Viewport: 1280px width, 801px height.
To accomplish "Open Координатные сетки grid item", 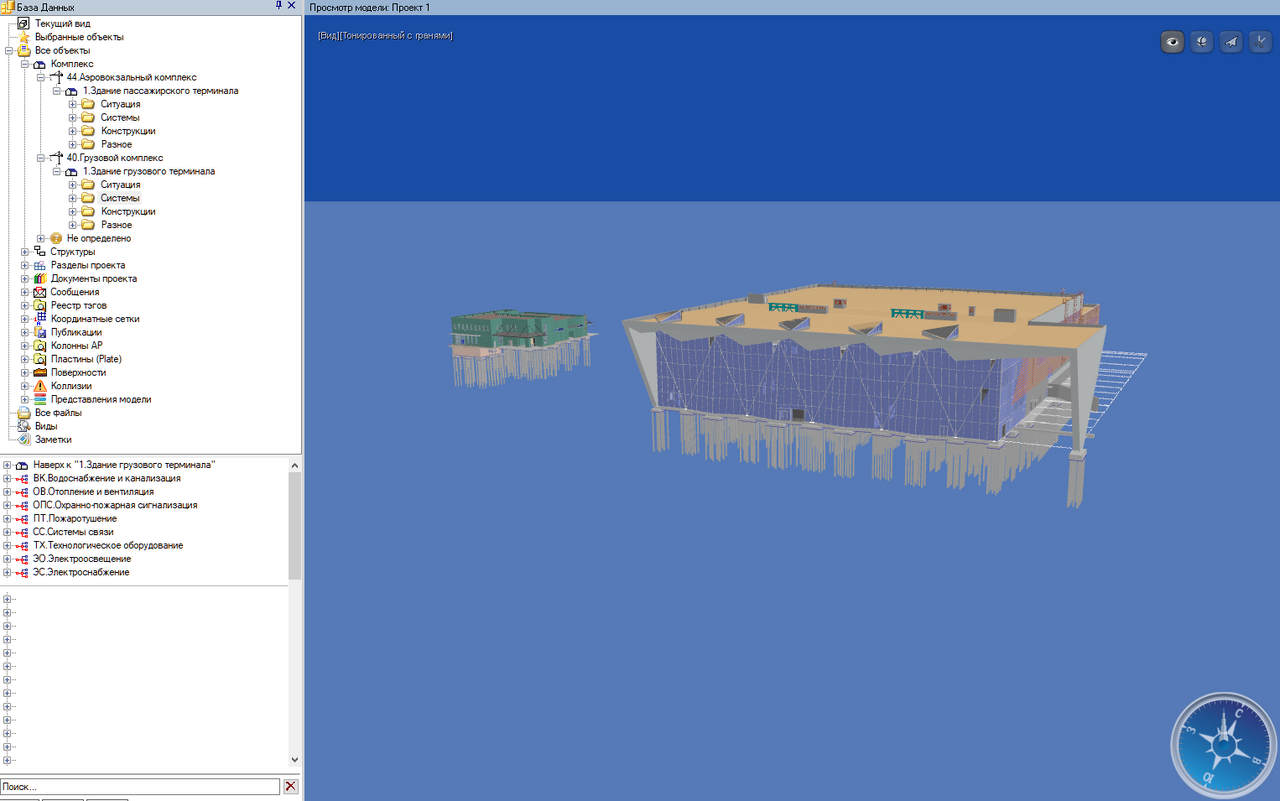I will (x=95, y=319).
